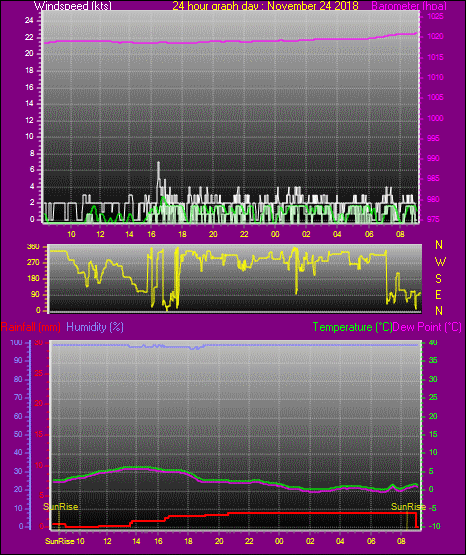Viewport: 466px width, 555px height.
Task: Click the 22 hour tick on bottom graph
Action: click(249, 541)
